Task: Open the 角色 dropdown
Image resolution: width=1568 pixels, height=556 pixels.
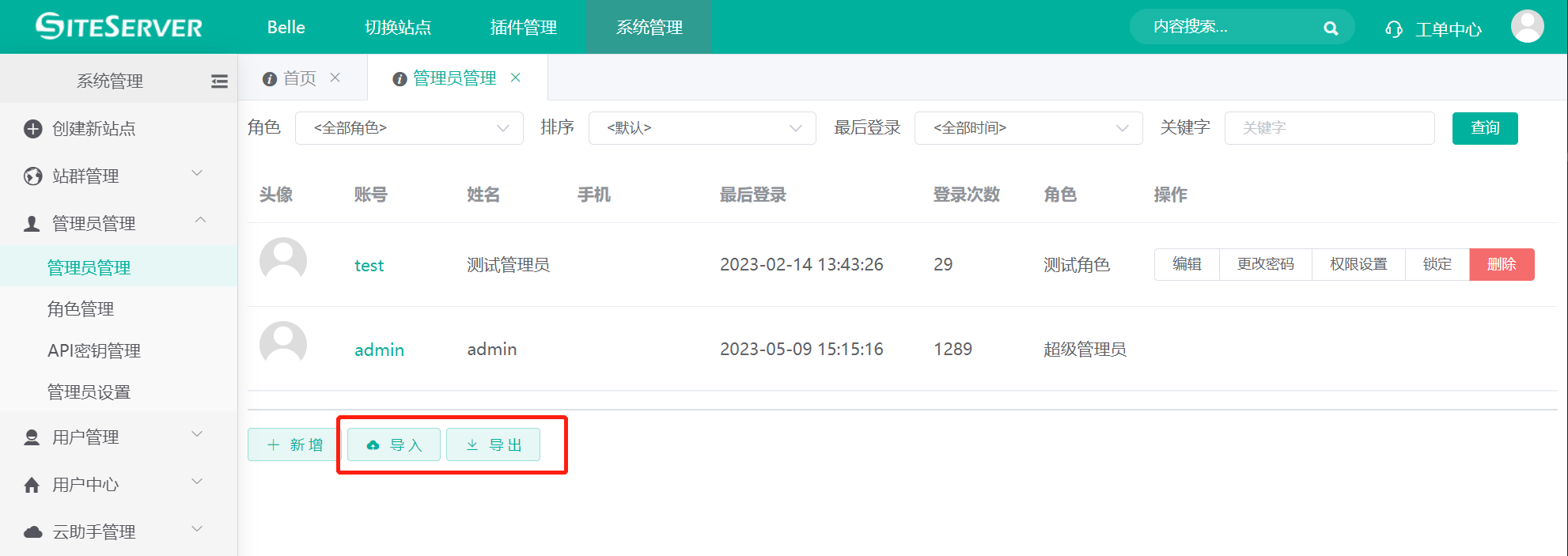Action: [x=409, y=128]
